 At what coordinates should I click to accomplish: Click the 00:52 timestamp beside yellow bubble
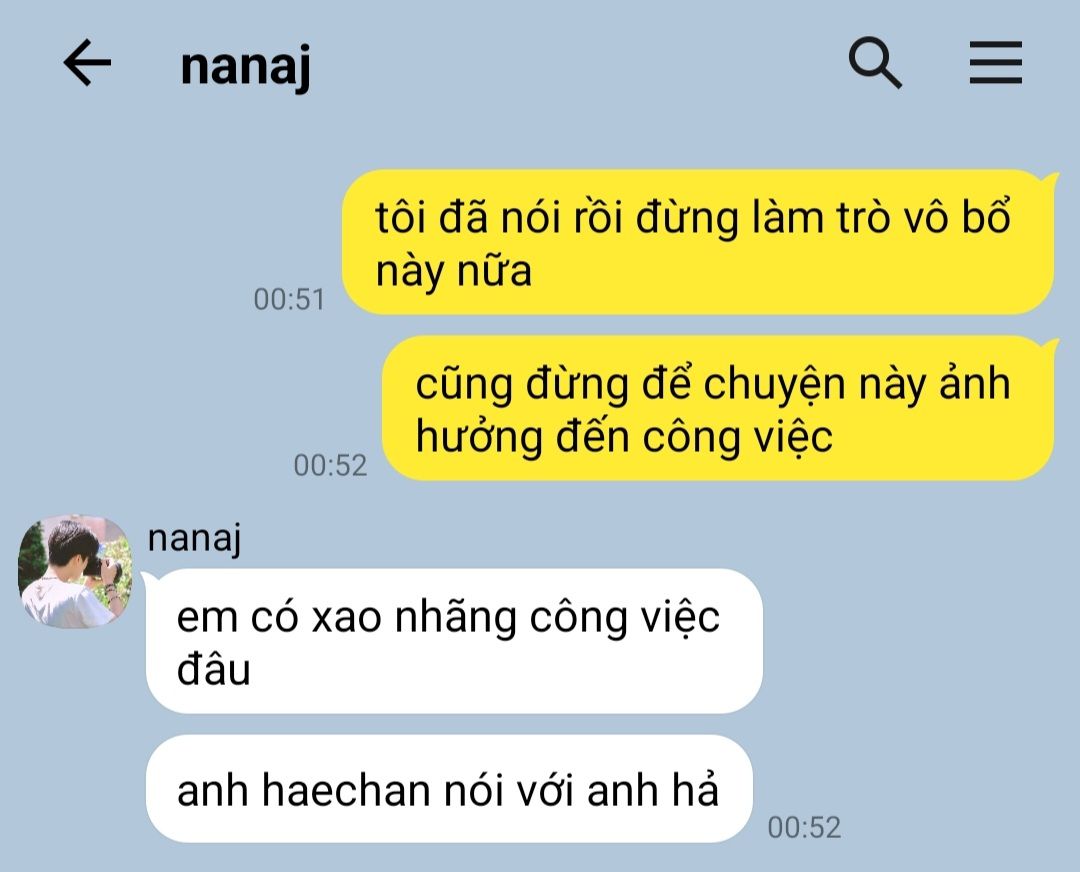coord(331,465)
